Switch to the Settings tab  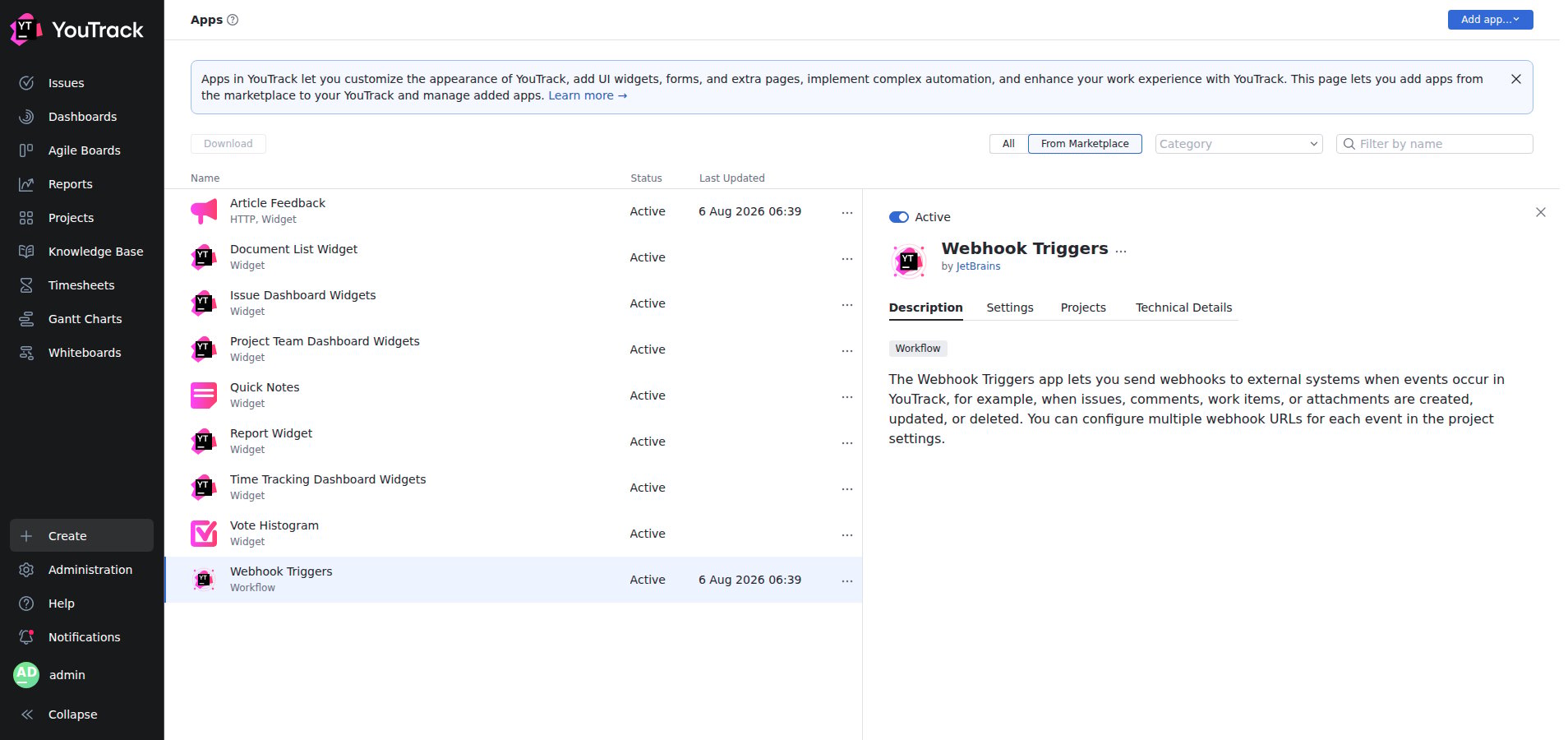[x=1010, y=308]
